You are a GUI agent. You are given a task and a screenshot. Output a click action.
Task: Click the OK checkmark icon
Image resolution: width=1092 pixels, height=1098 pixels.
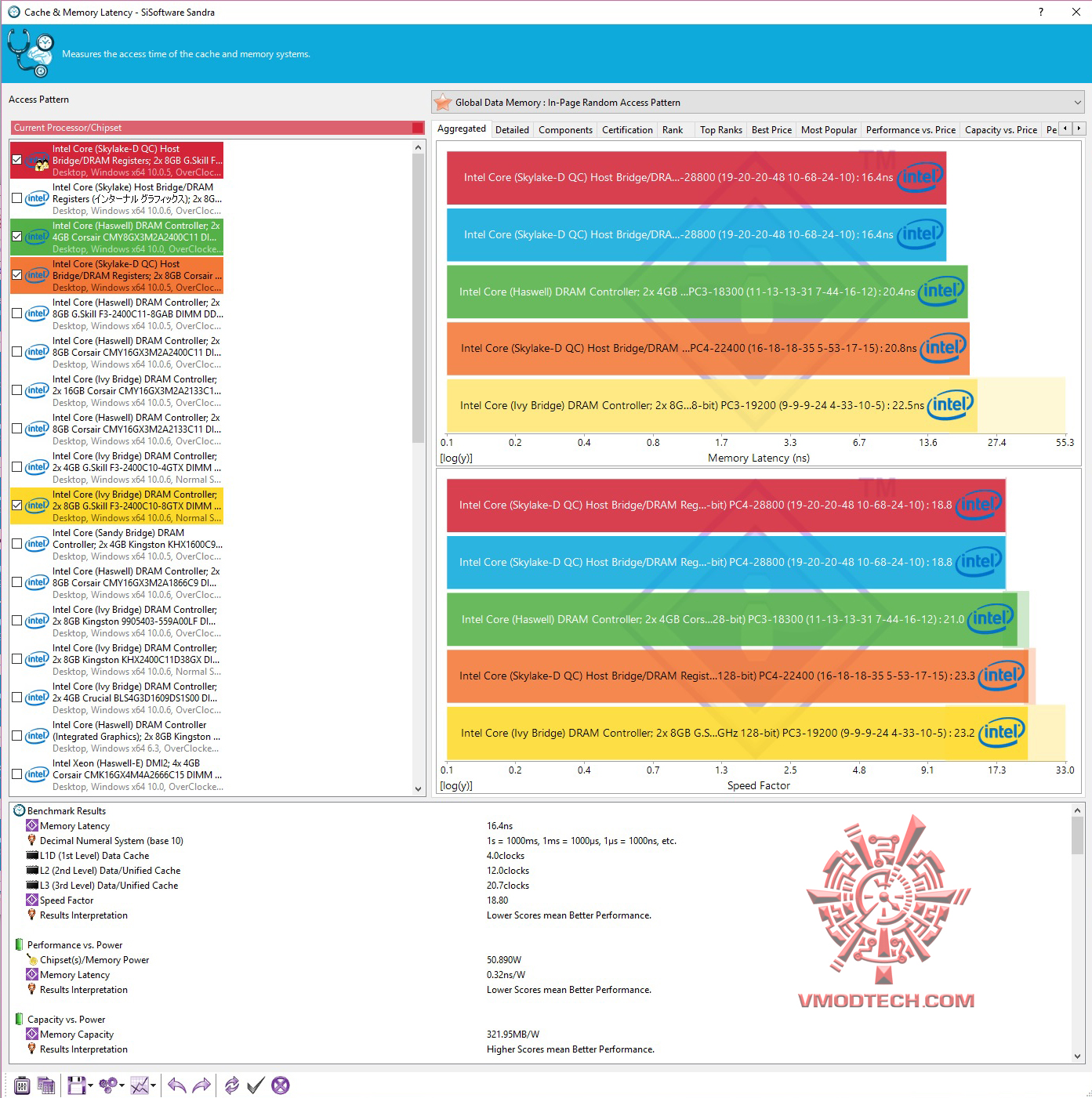click(256, 1085)
